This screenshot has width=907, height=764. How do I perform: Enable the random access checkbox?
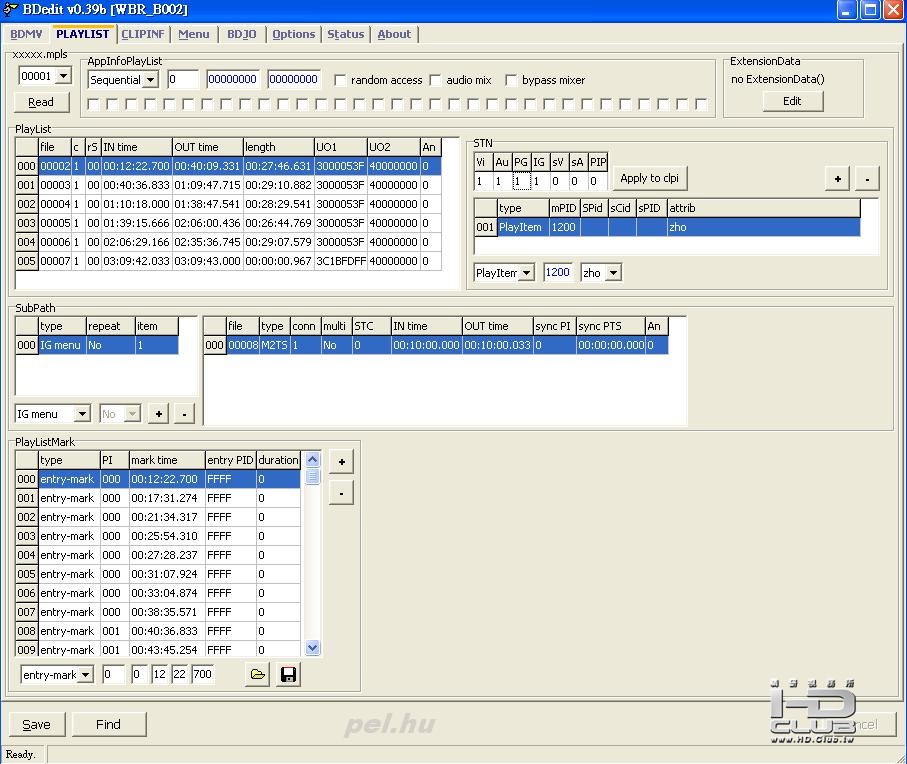(x=341, y=80)
